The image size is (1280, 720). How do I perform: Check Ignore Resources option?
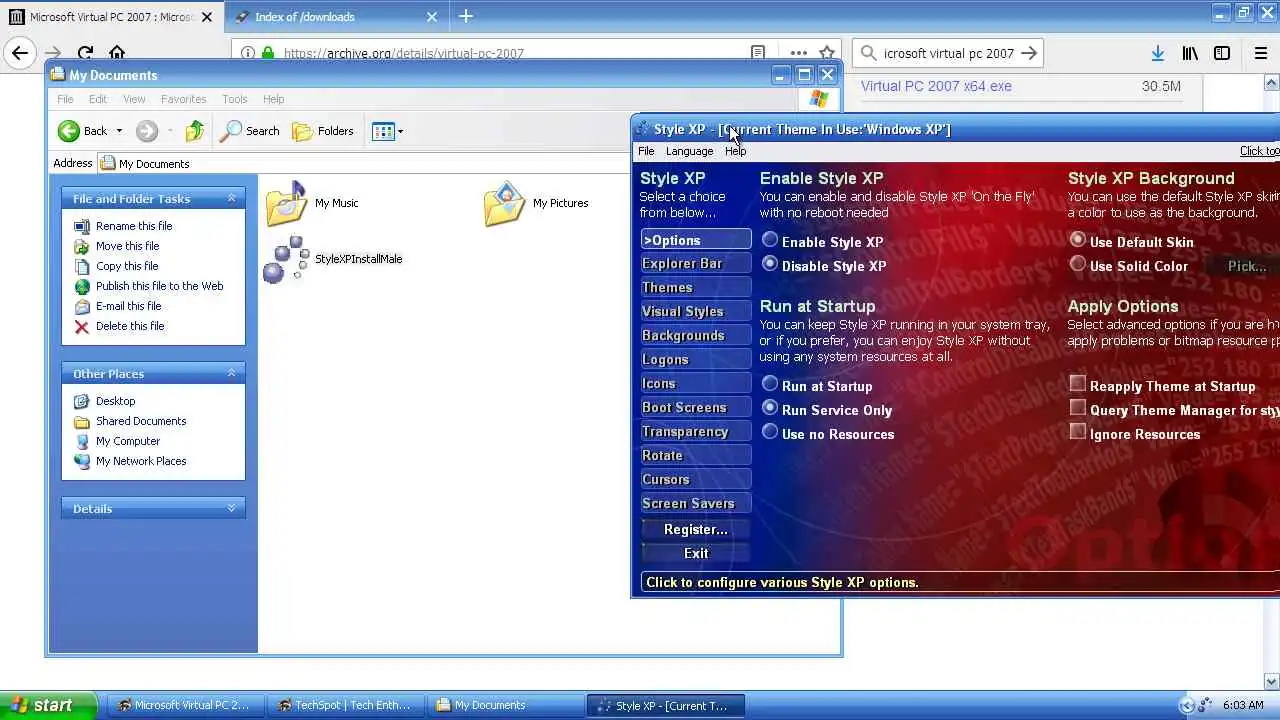[x=1078, y=432]
